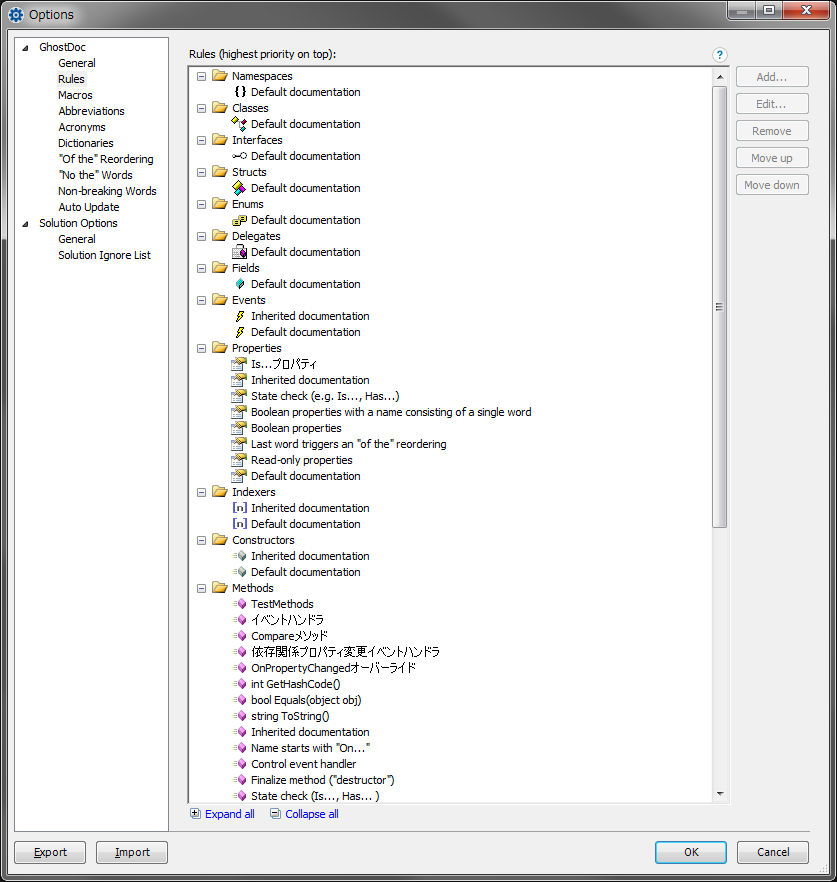The width and height of the screenshot is (837, 882).
Task: Click the Collapse all link
Action: pyautogui.click(x=312, y=814)
